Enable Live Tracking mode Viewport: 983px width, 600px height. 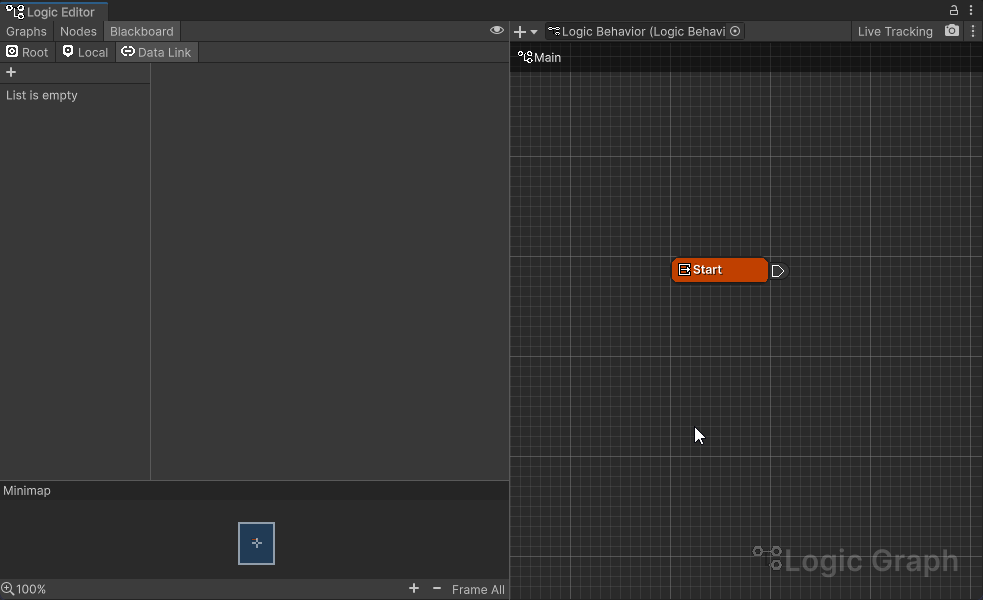(895, 31)
